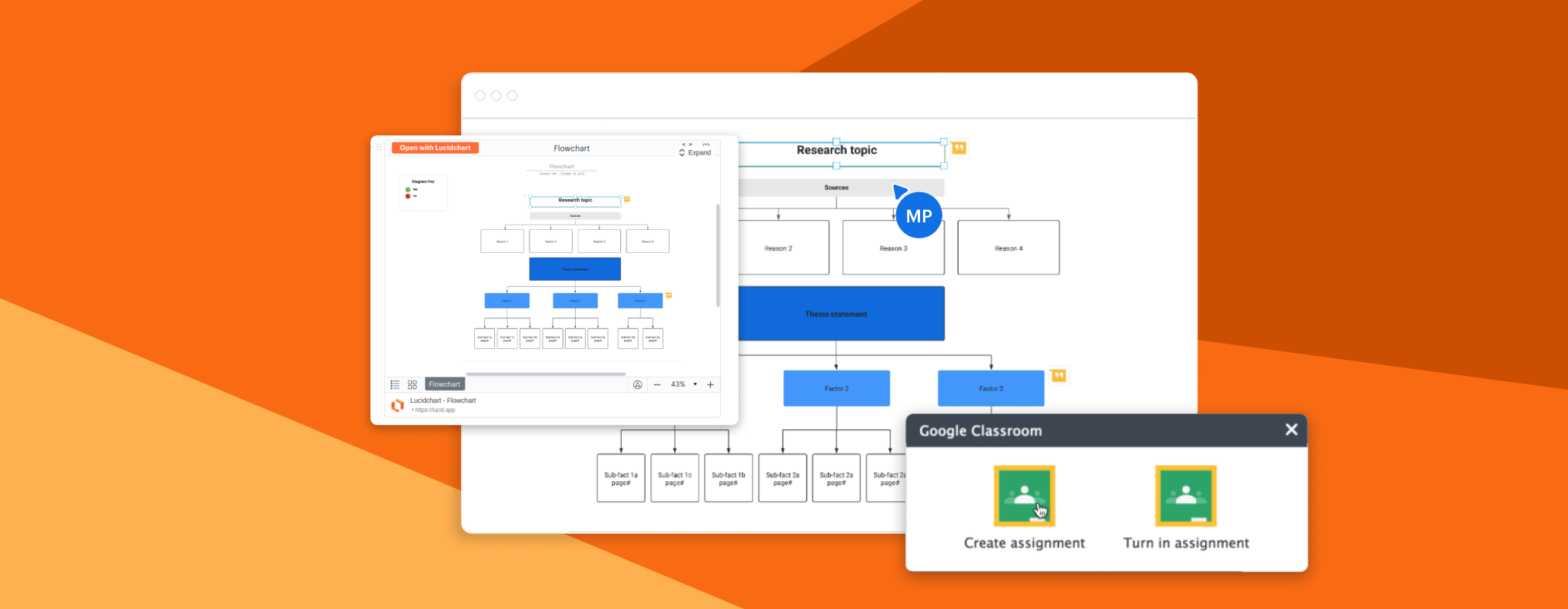Click the Expand control in embed panel
The height and width of the screenshot is (609, 1568).
point(695,152)
